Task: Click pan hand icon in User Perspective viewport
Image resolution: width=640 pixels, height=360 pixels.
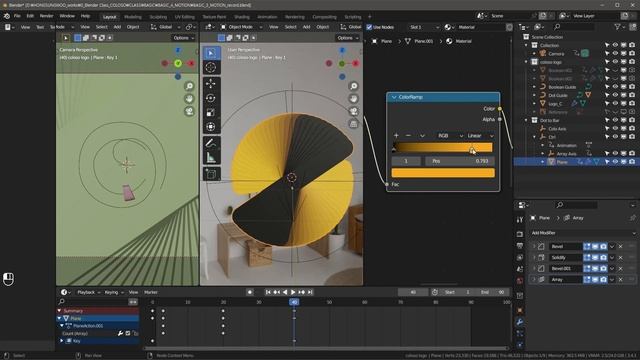Action: click(x=354, y=99)
